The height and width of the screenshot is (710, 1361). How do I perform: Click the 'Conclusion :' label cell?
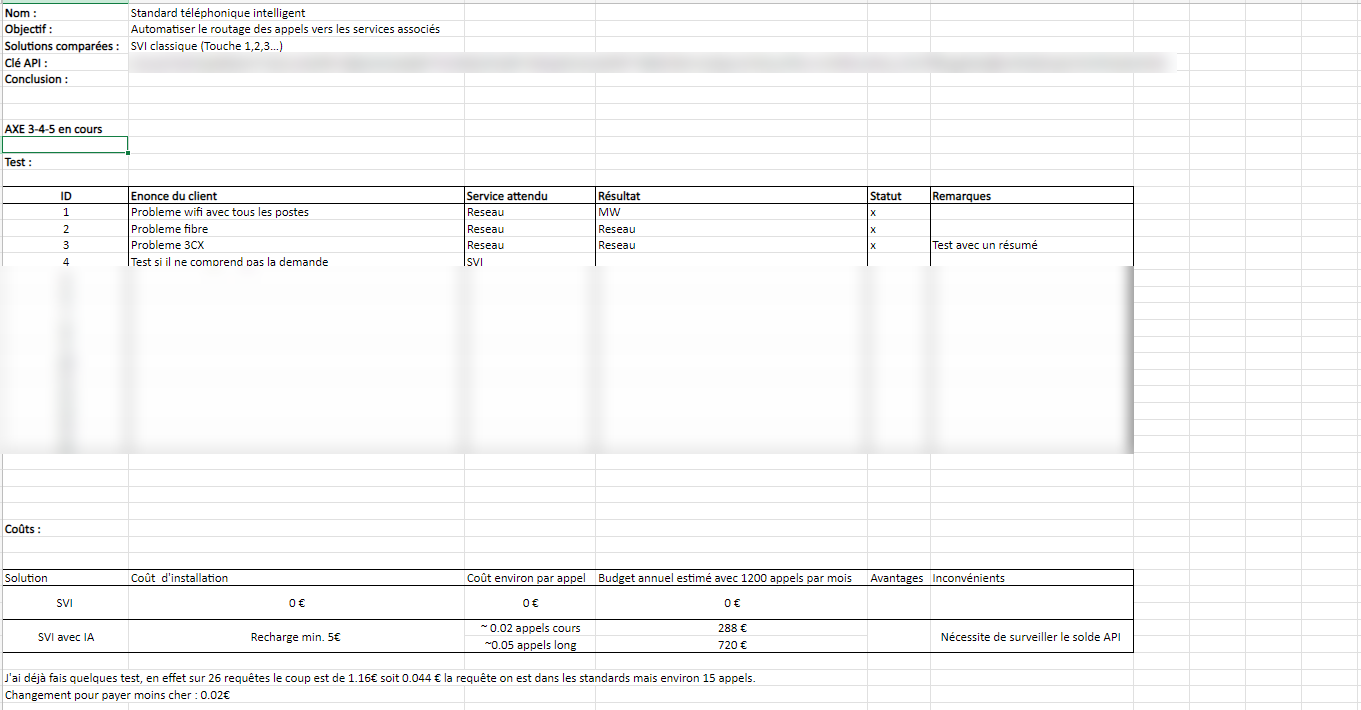click(65, 79)
